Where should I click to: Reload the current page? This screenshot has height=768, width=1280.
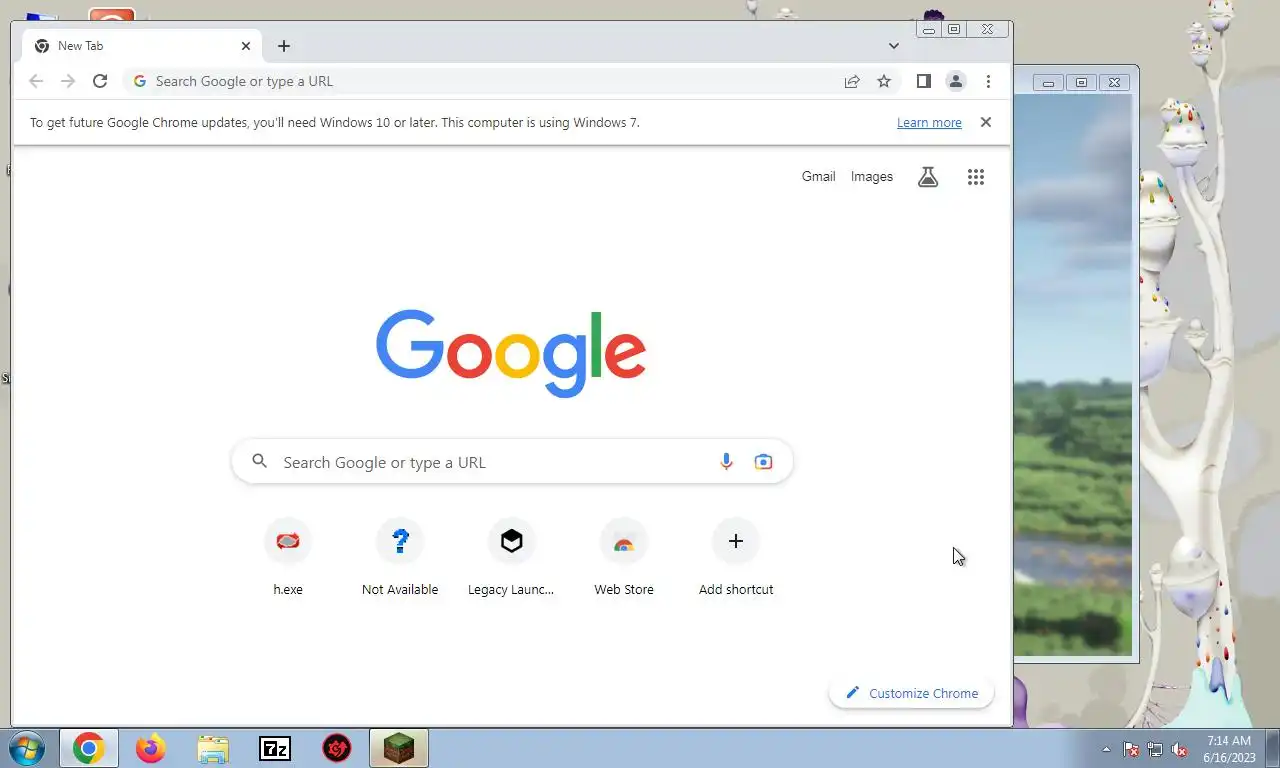click(x=100, y=81)
